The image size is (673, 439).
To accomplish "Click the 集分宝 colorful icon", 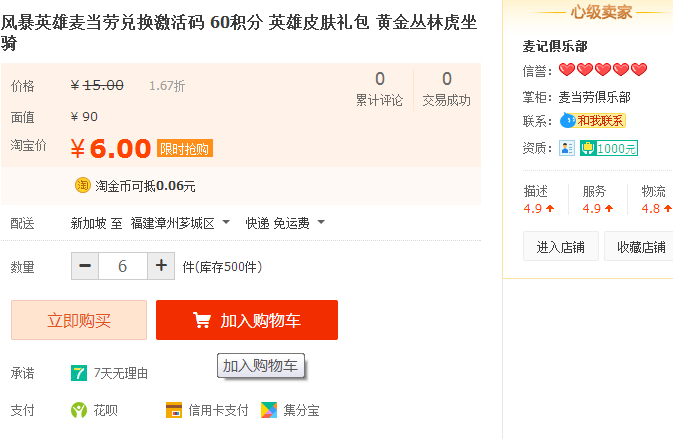I will coord(269,410).
